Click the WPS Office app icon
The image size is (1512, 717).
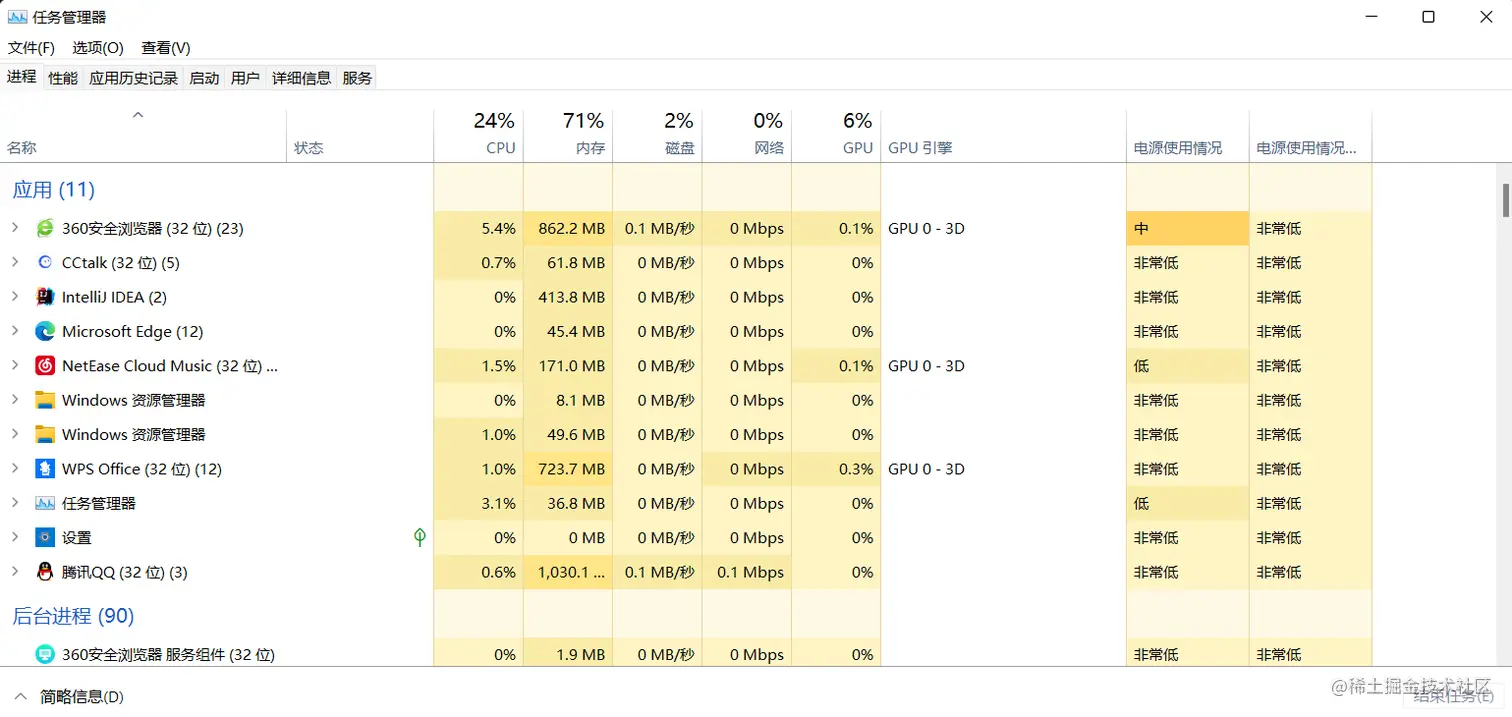45,468
